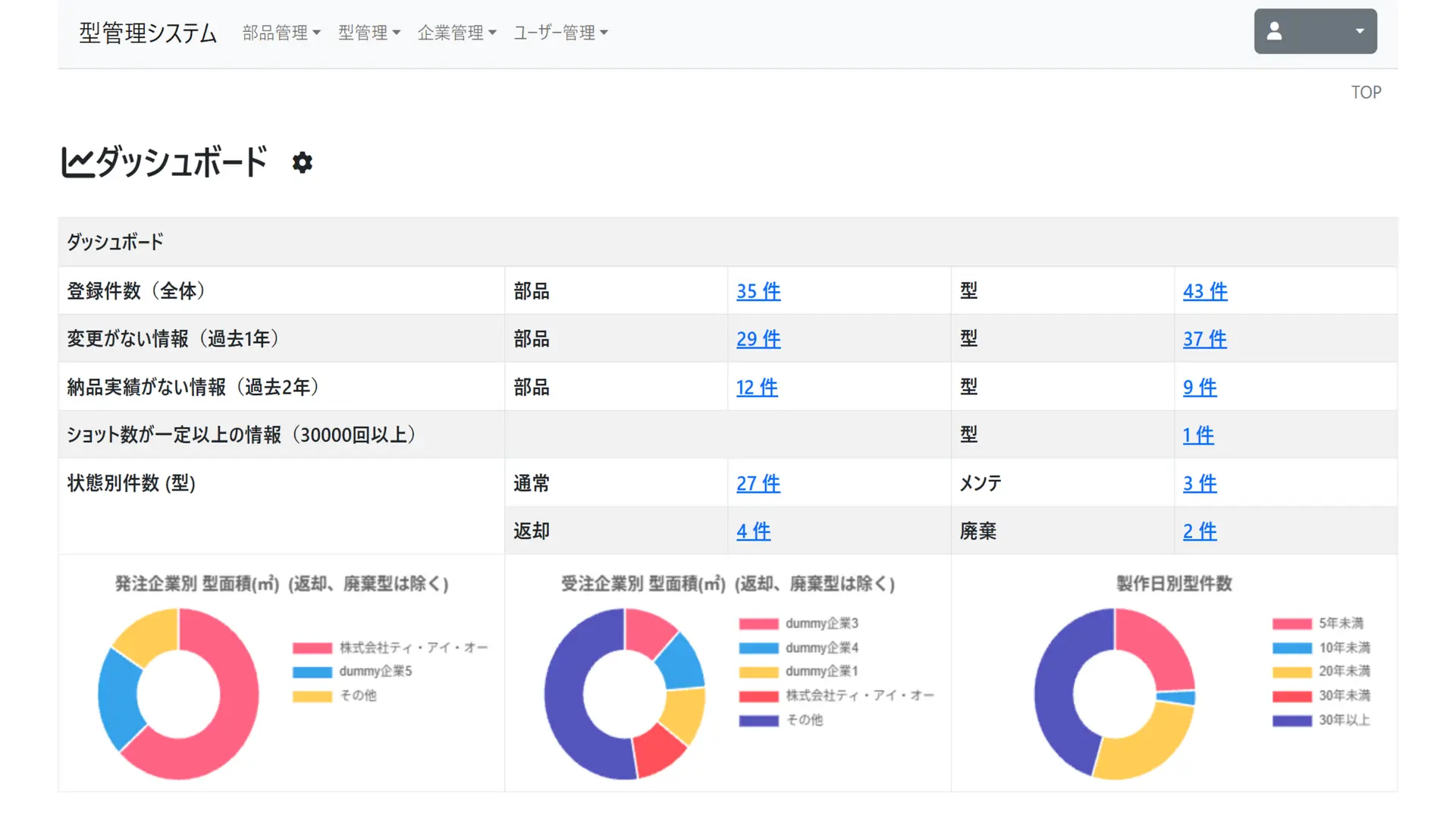The image size is (1456, 819).
Task: Click the dashboard settings gear icon
Action: pos(302,162)
